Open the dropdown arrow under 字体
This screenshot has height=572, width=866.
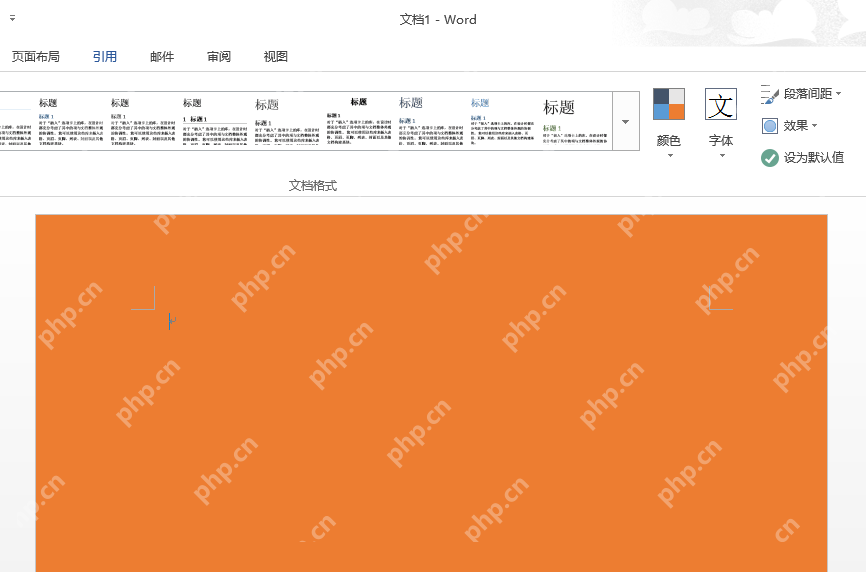click(x=722, y=156)
